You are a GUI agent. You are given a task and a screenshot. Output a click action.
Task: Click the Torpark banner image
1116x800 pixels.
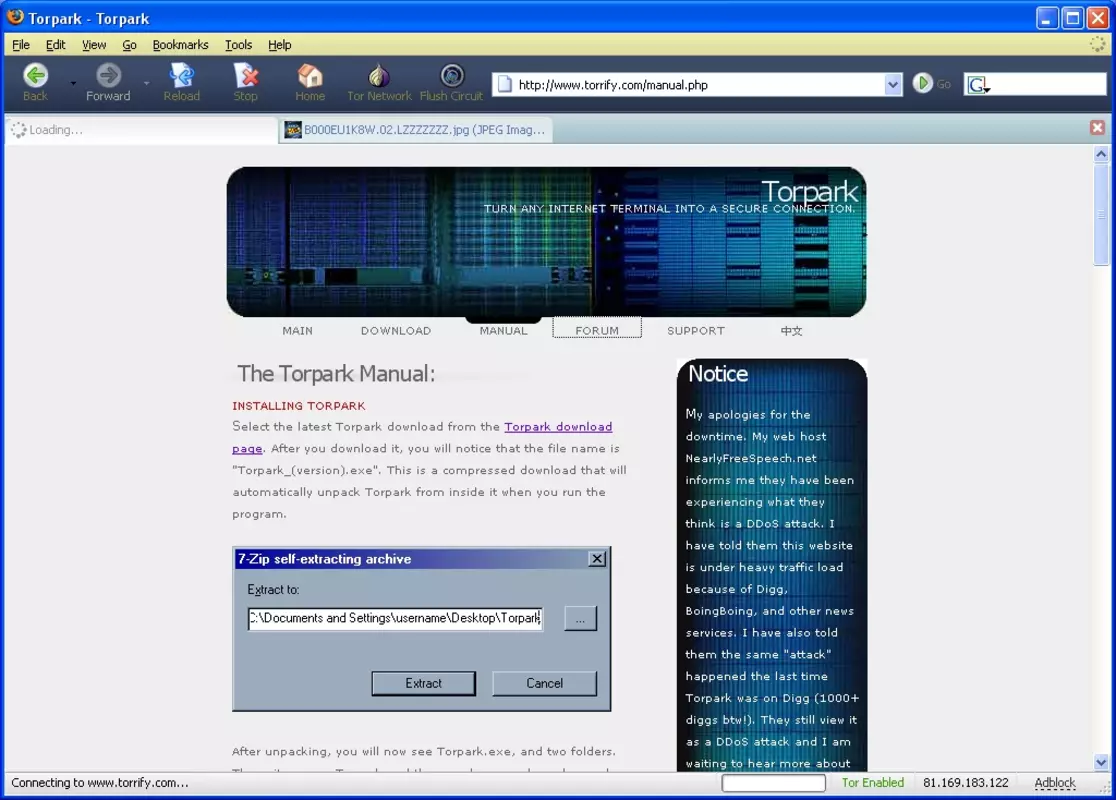(547, 242)
